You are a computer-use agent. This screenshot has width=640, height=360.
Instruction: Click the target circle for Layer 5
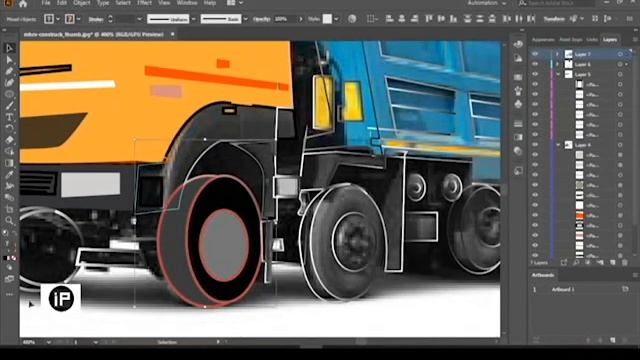click(620, 74)
